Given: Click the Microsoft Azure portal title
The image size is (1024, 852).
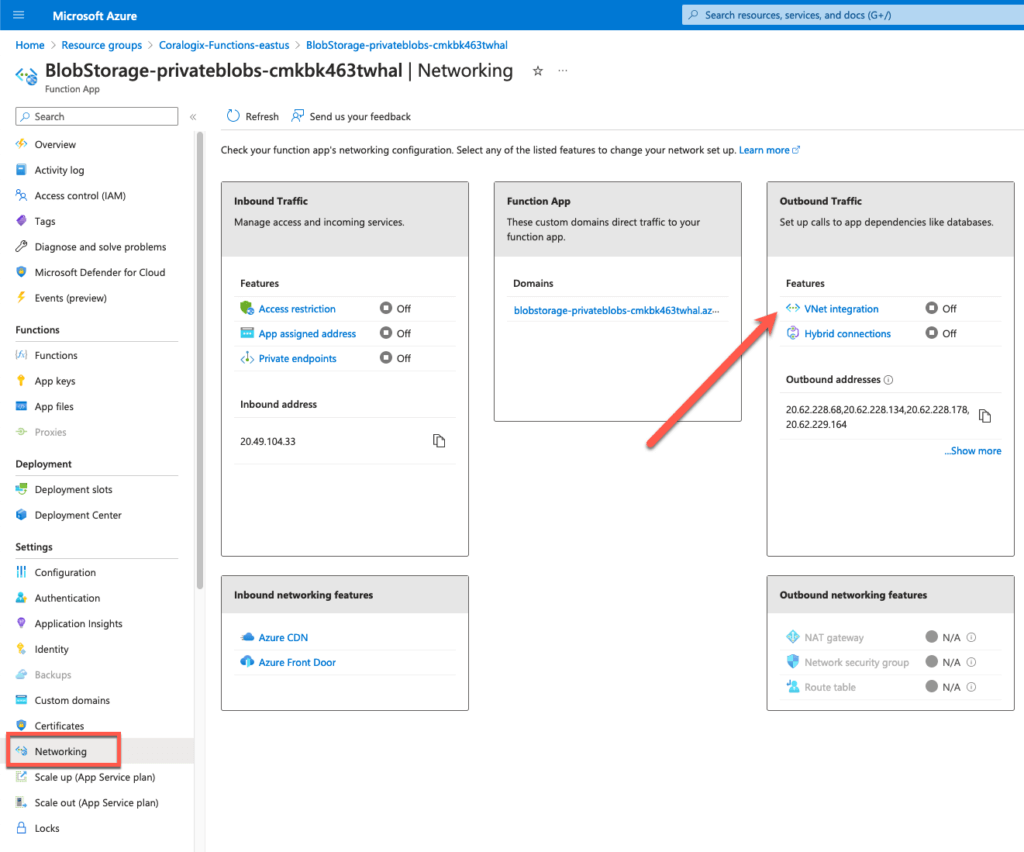Looking at the screenshot, I should (x=95, y=16).
